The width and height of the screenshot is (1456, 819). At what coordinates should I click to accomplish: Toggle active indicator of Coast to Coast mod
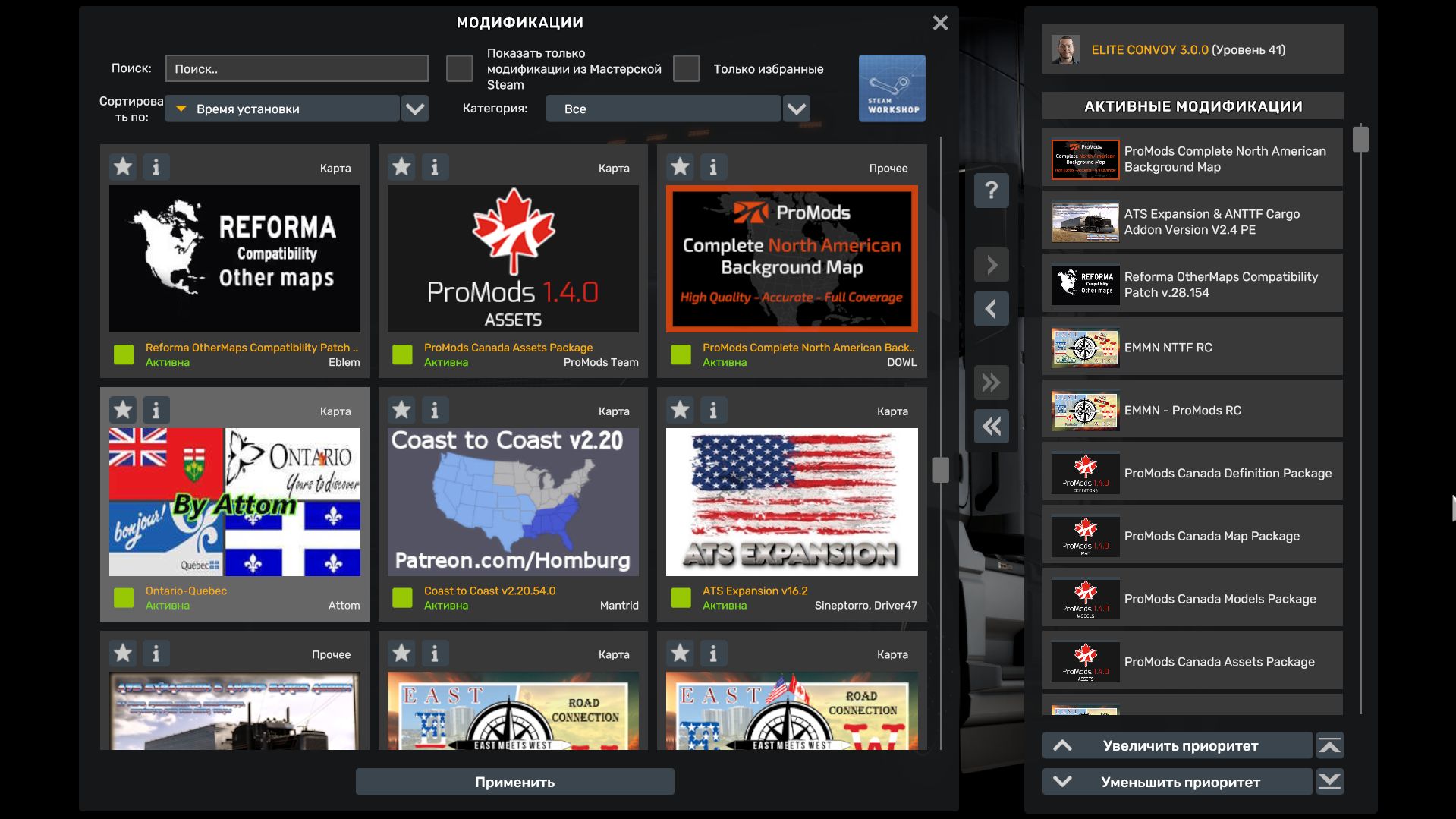pyautogui.click(x=402, y=598)
